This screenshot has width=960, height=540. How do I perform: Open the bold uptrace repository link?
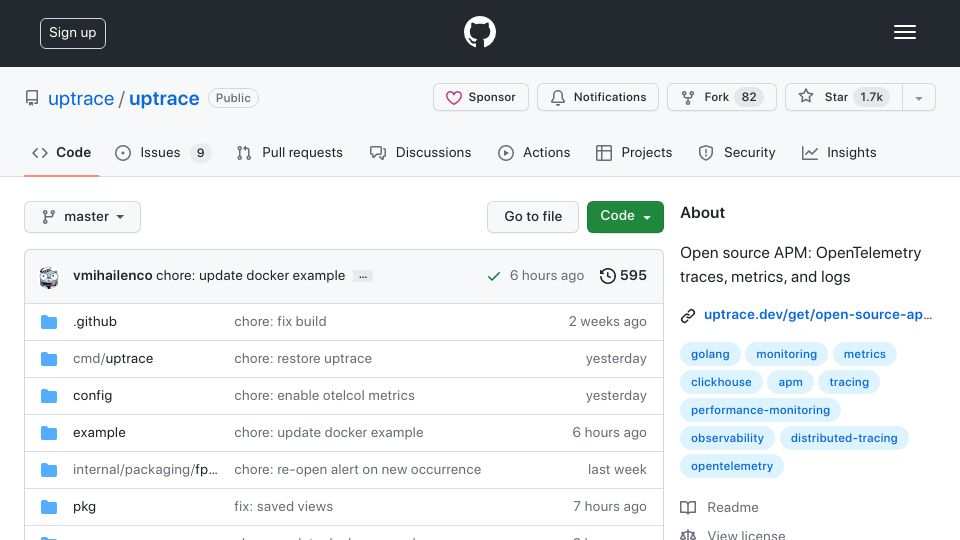click(x=164, y=99)
